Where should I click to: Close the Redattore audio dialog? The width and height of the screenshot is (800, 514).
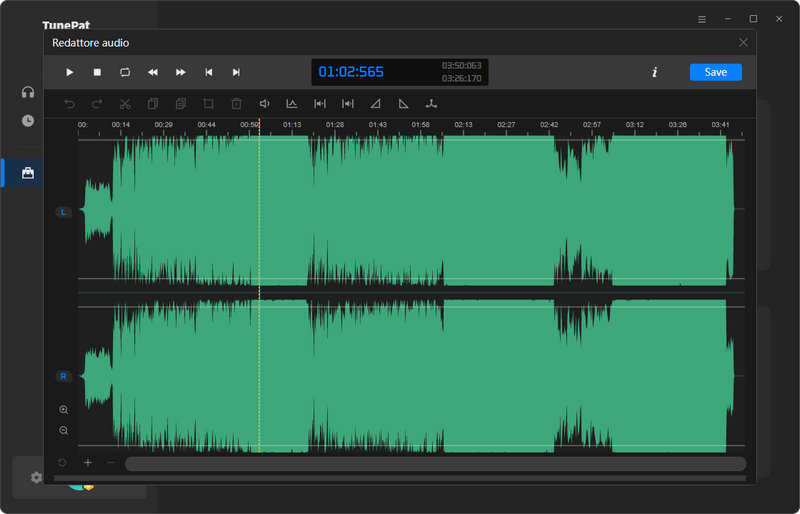(743, 43)
